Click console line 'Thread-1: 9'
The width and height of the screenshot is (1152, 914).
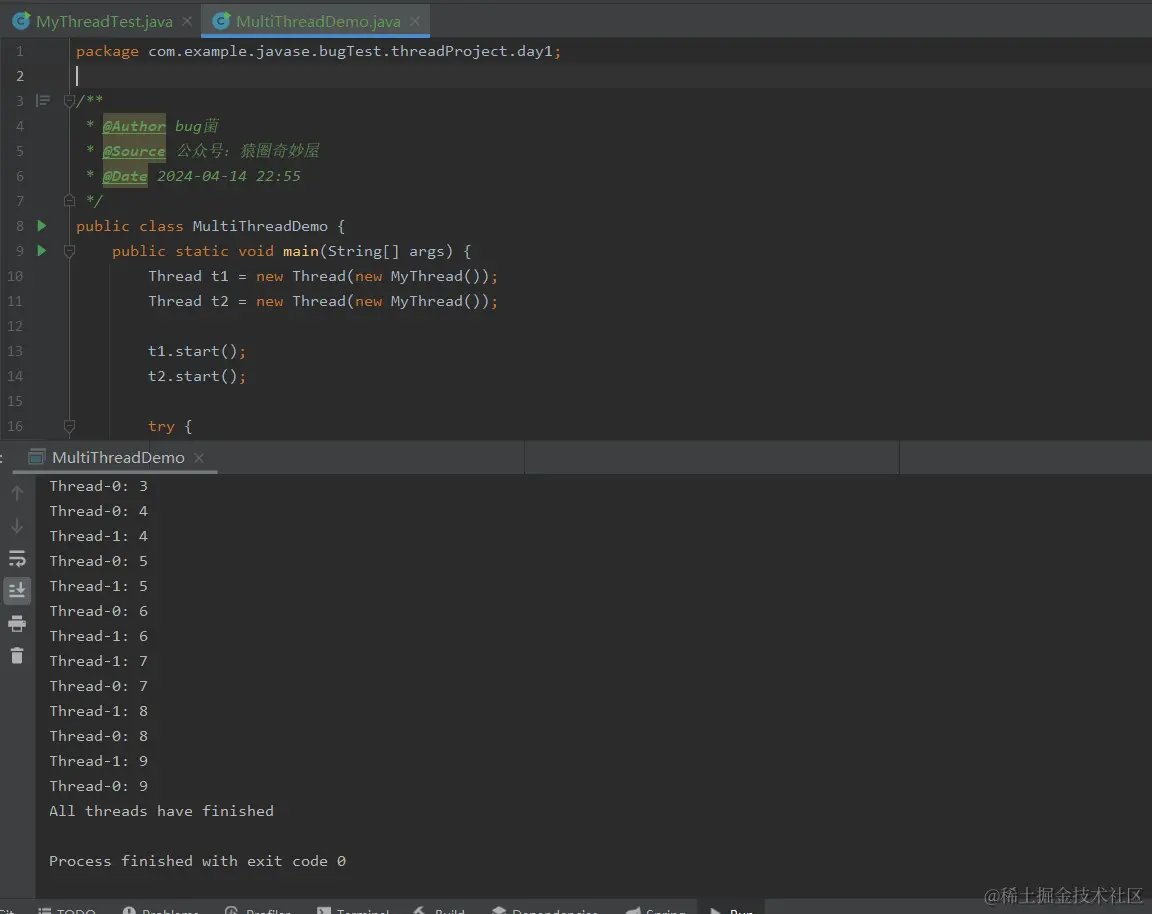click(x=98, y=760)
